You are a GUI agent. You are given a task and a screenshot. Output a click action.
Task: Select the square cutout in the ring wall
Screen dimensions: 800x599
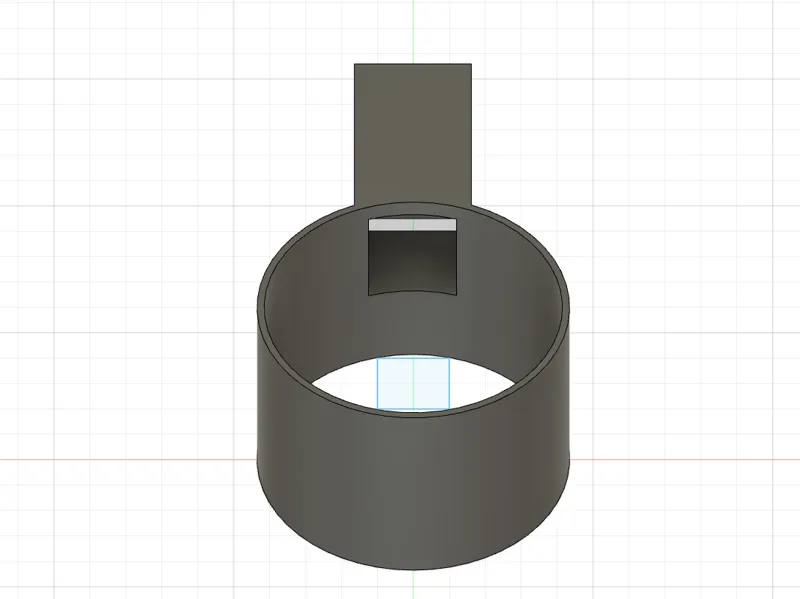point(413,257)
